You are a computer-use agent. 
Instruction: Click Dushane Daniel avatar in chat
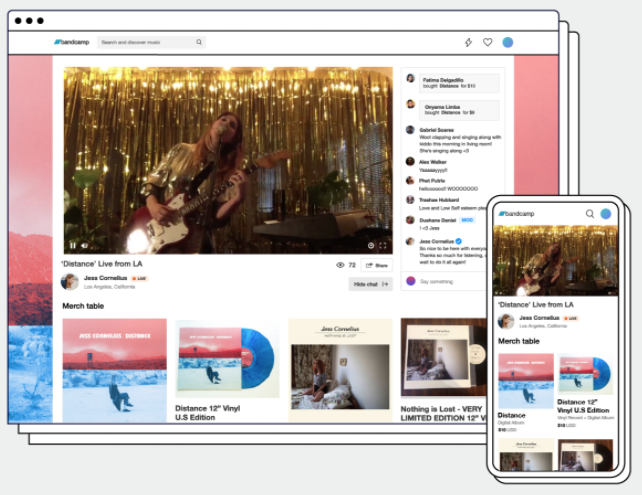[410, 220]
